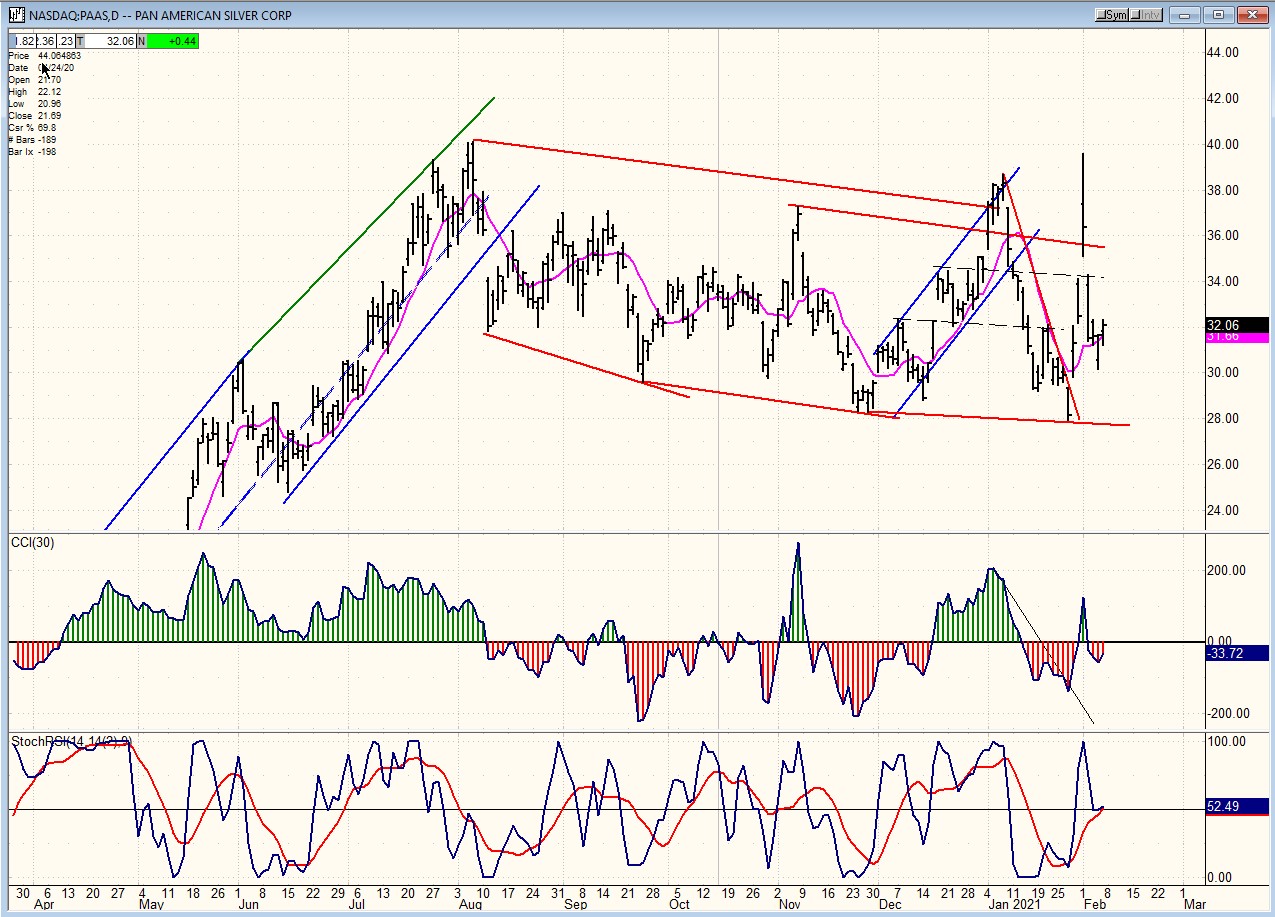Select the StochRSI indicator label

tap(70, 741)
